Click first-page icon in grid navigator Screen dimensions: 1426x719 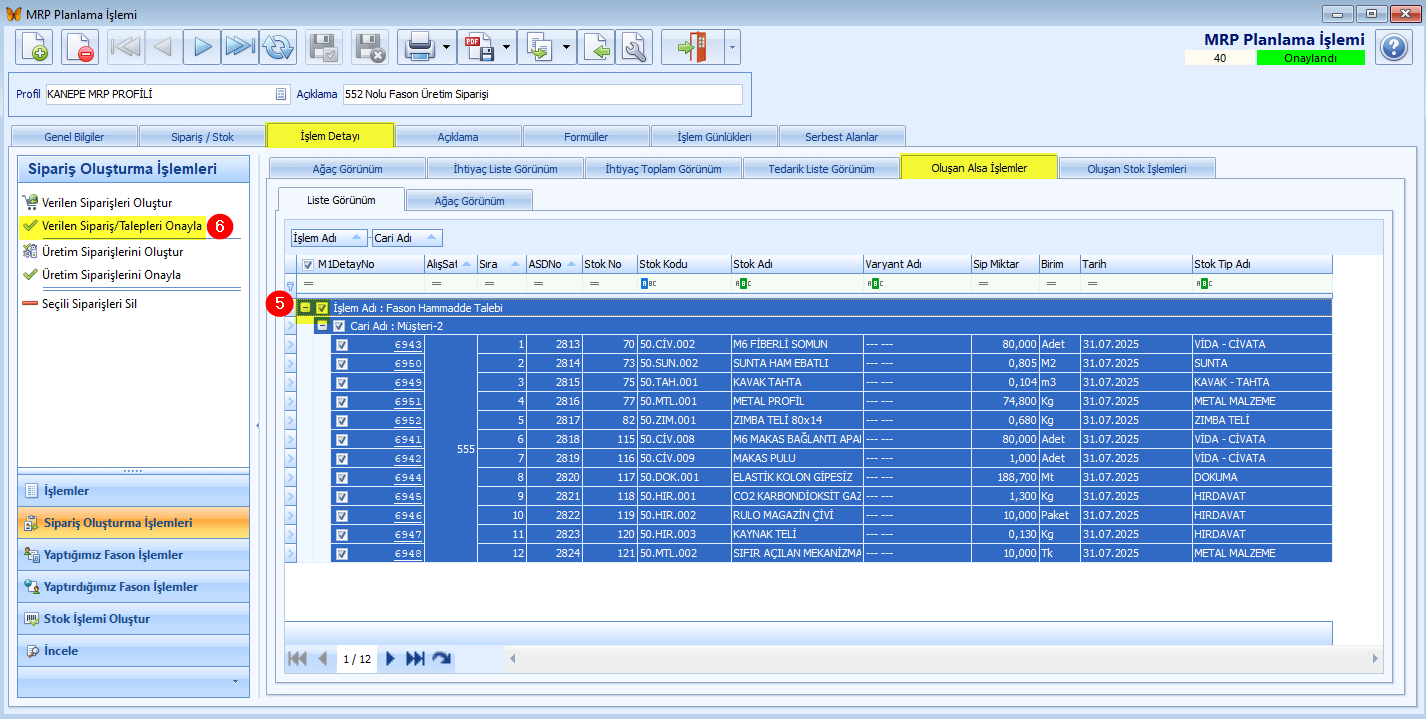click(x=297, y=658)
